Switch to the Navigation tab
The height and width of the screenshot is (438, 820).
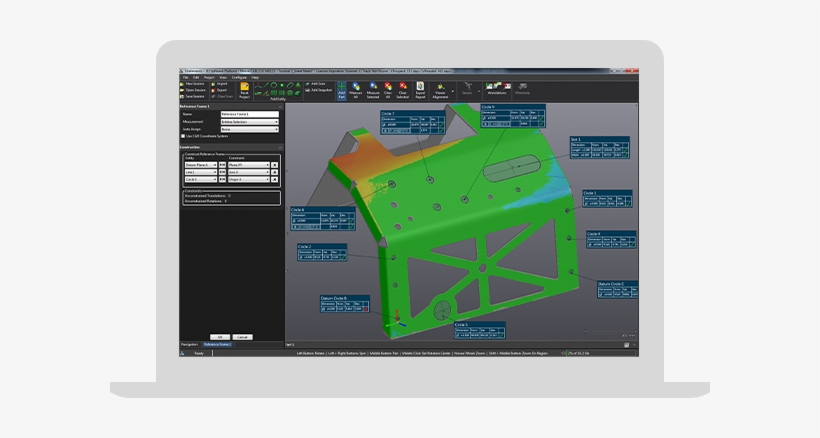click(x=189, y=345)
